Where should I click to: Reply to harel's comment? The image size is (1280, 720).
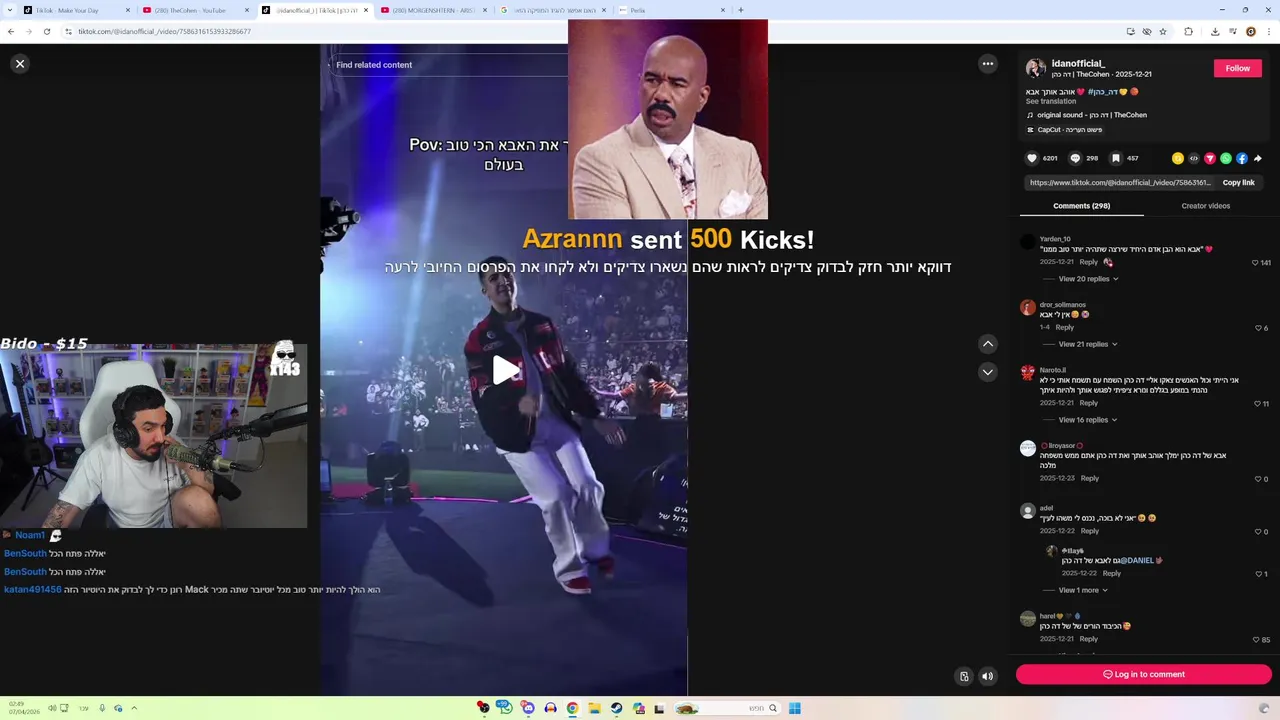1088,639
